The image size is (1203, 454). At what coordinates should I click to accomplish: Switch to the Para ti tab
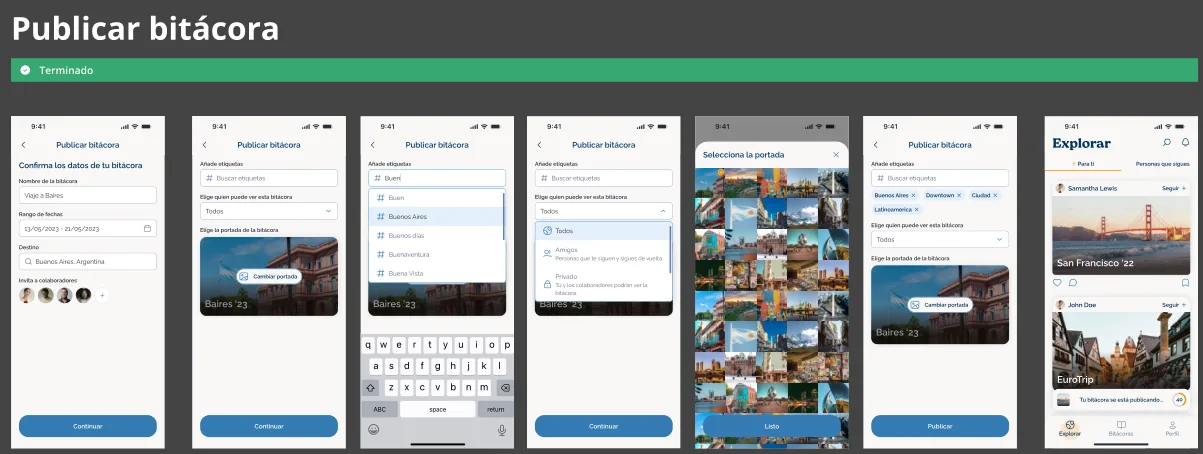tap(1082, 163)
